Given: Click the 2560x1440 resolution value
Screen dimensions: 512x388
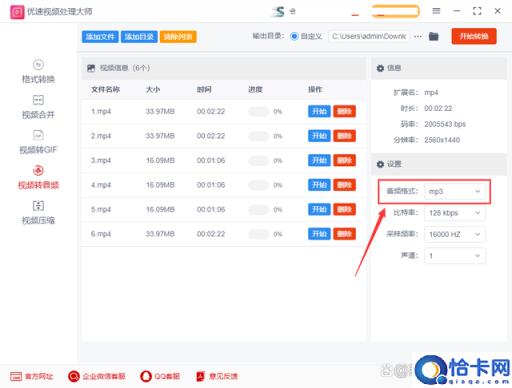Looking at the screenshot, I should coord(442,140).
